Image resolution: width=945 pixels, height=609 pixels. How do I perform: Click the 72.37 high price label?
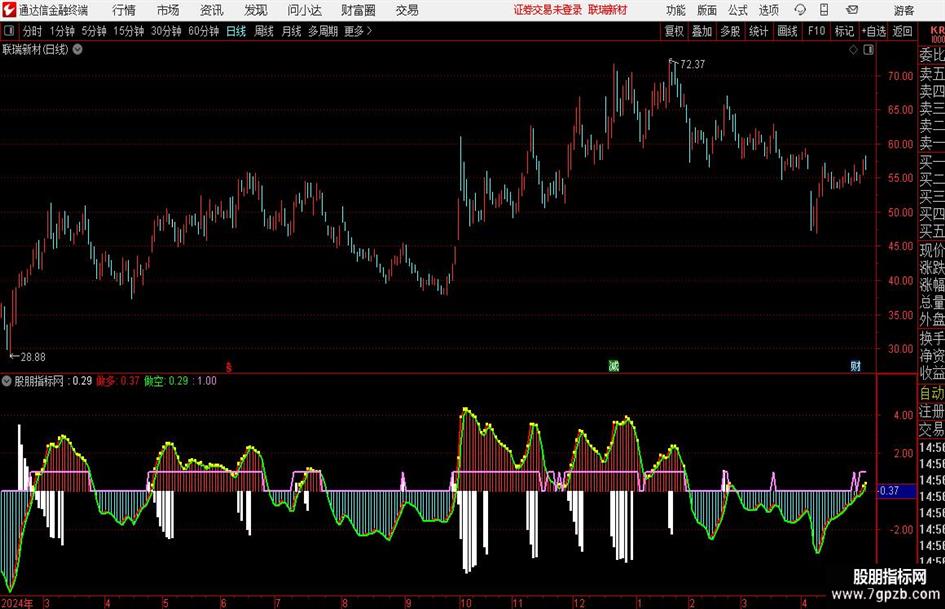pos(692,65)
